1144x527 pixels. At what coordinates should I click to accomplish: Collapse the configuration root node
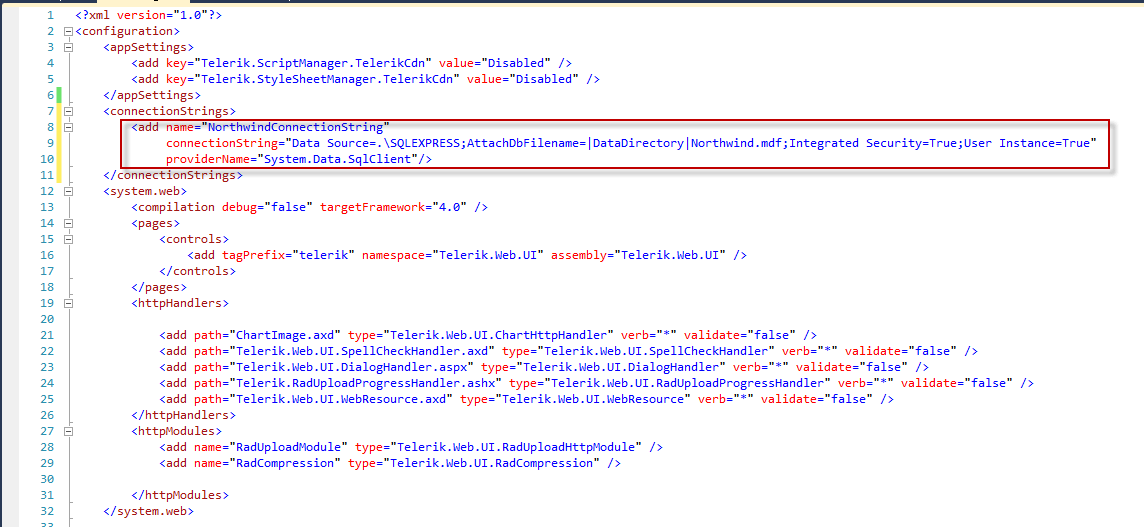coord(68,31)
